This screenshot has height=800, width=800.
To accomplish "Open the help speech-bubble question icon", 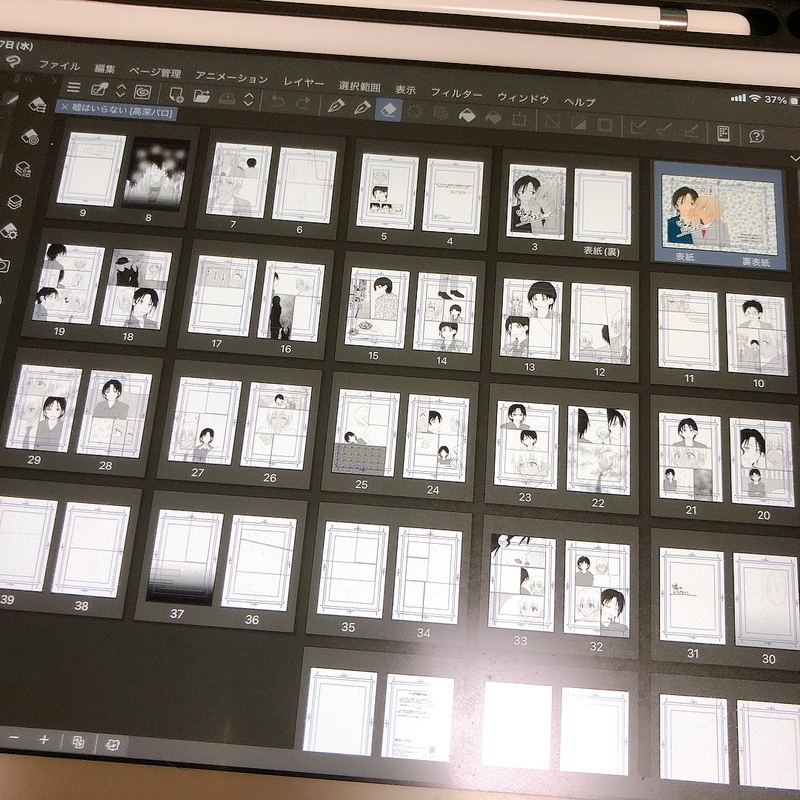I will (756, 136).
